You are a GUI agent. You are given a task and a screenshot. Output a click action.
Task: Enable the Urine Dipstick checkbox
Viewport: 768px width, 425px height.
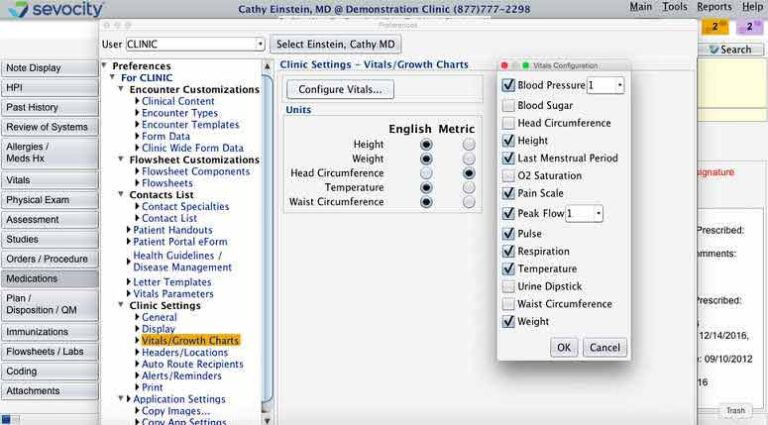click(508, 286)
